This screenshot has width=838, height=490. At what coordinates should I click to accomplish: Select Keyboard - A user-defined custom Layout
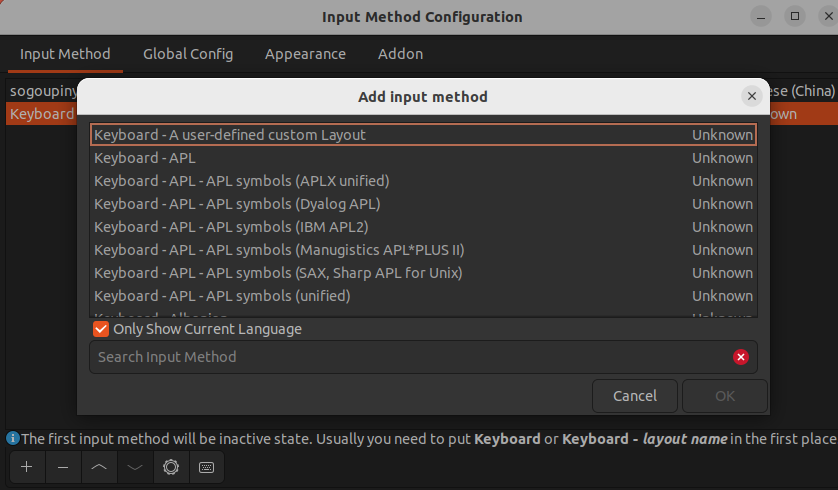tap(230, 135)
